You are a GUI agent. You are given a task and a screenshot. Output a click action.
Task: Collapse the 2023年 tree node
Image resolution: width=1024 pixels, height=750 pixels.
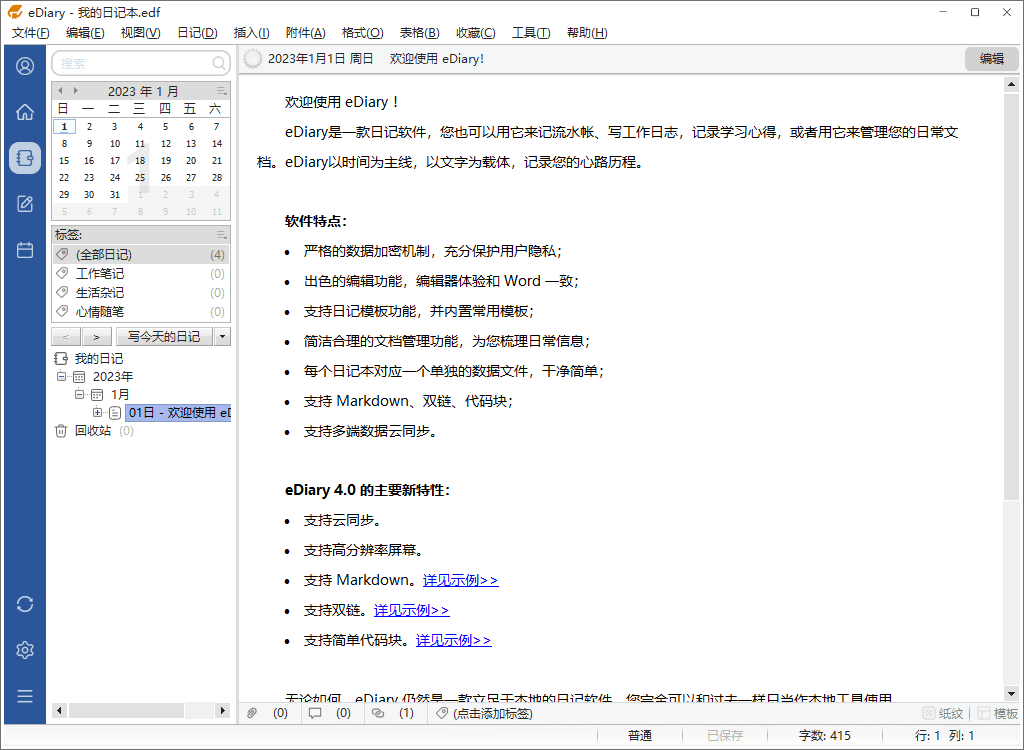coord(61,376)
